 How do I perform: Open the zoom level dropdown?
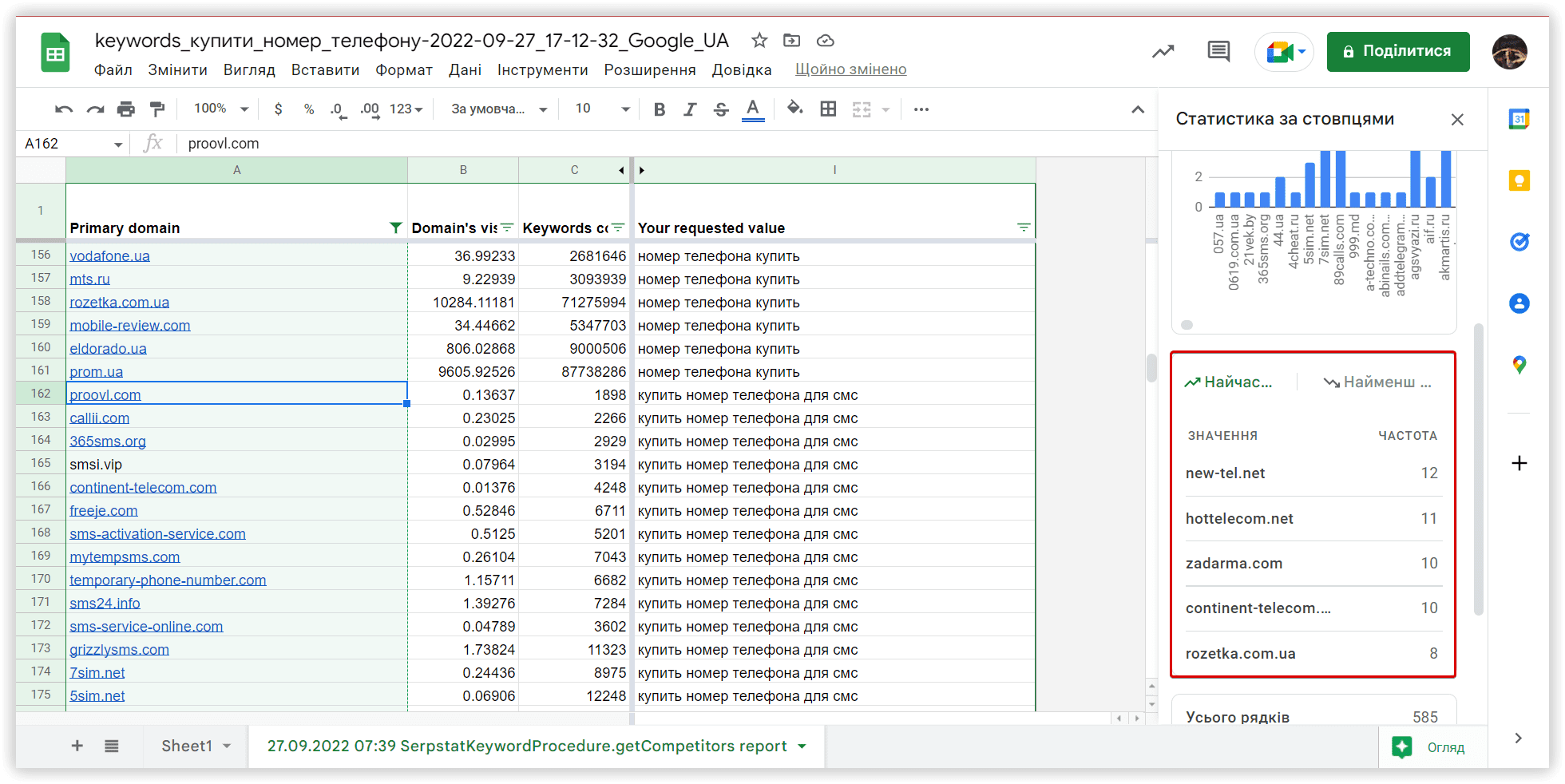pyautogui.click(x=221, y=109)
